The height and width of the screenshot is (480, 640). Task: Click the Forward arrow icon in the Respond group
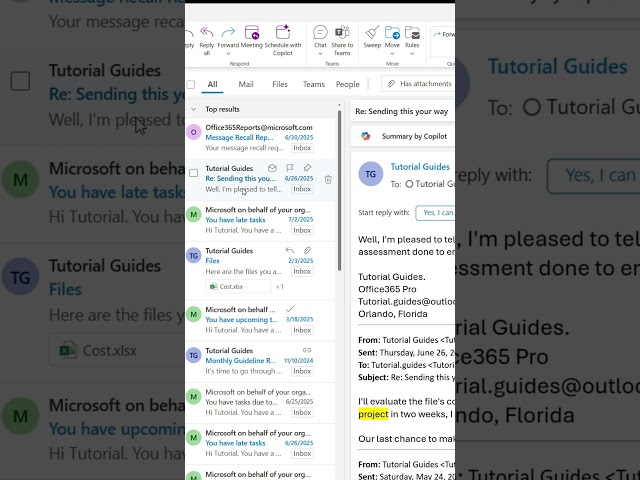tap(228, 32)
